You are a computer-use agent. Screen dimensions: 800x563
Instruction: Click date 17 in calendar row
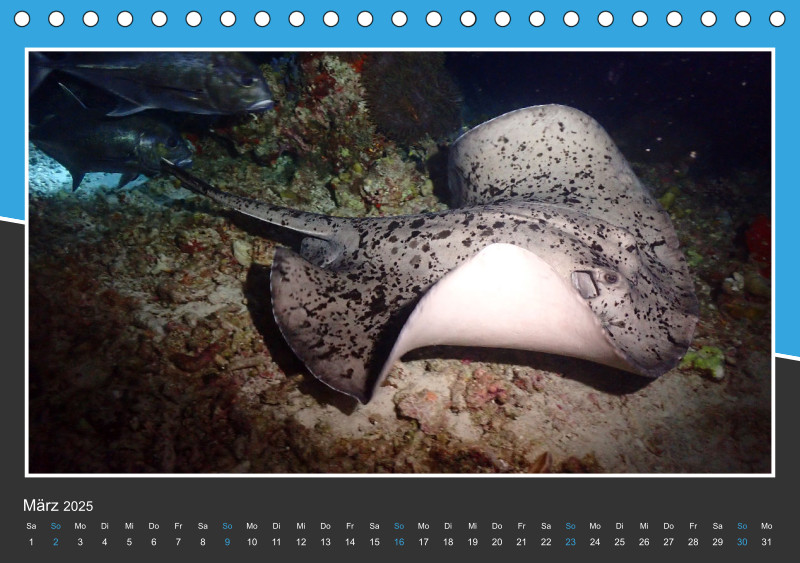[x=423, y=542]
